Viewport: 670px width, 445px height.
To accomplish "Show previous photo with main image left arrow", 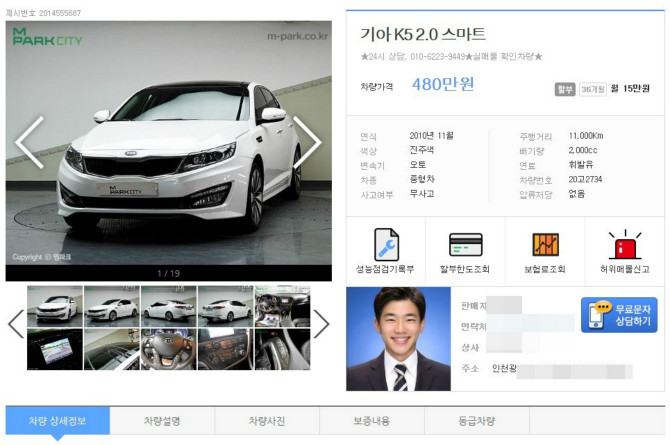I will click(29, 143).
